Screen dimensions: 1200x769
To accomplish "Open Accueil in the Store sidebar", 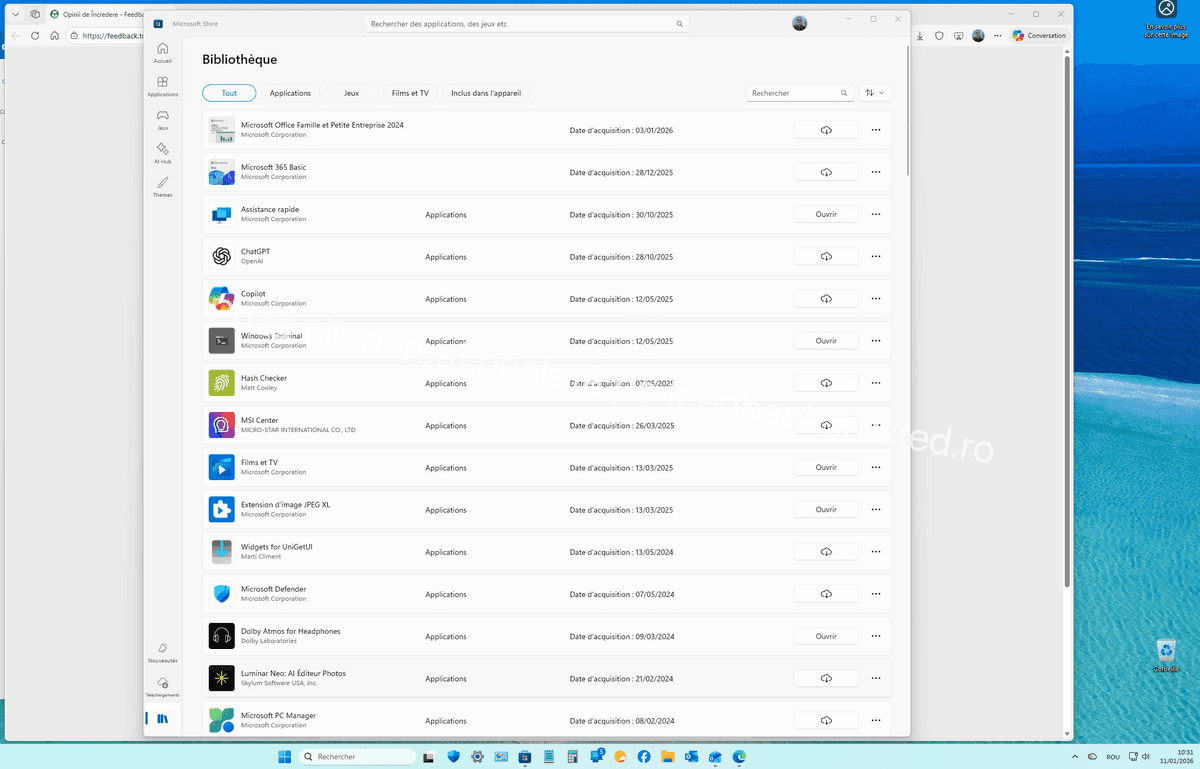I will point(162,52).
